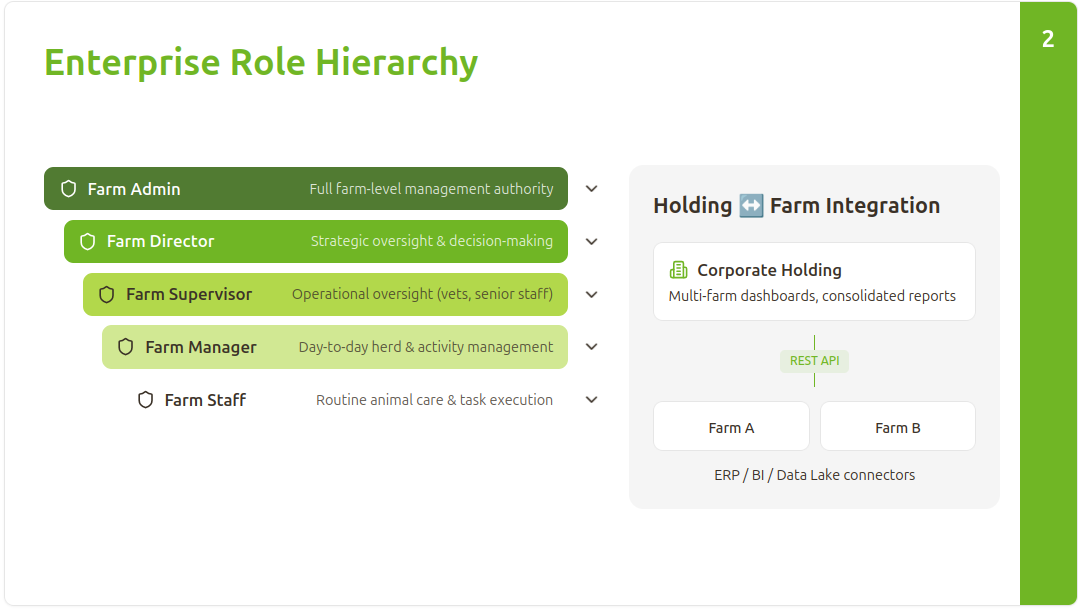Click the arrow emoji in the Holding Farm Integration title
1078x610 pixels.
coord(751,206)
